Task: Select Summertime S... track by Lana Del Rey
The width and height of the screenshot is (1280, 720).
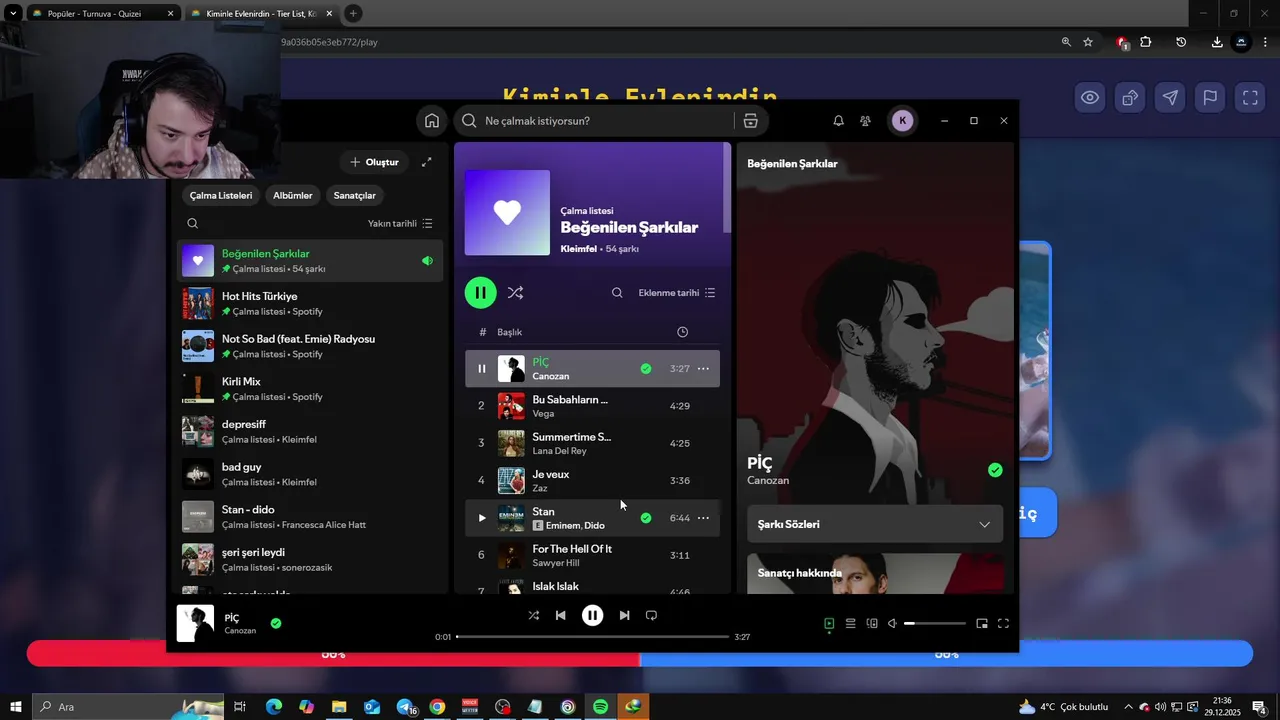Action: pyautogui.click(x=592, y=443)
